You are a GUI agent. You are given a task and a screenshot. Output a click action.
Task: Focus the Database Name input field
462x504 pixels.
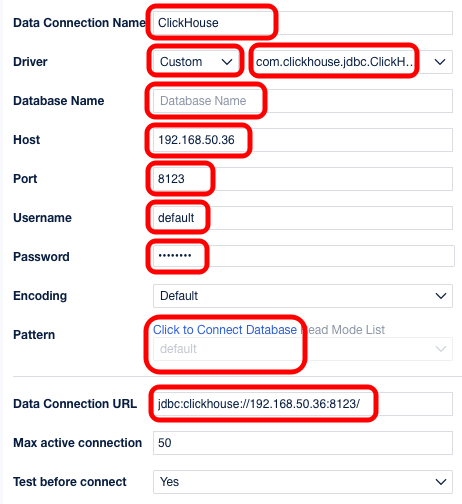pyautogui.click(x=303, y=101)
